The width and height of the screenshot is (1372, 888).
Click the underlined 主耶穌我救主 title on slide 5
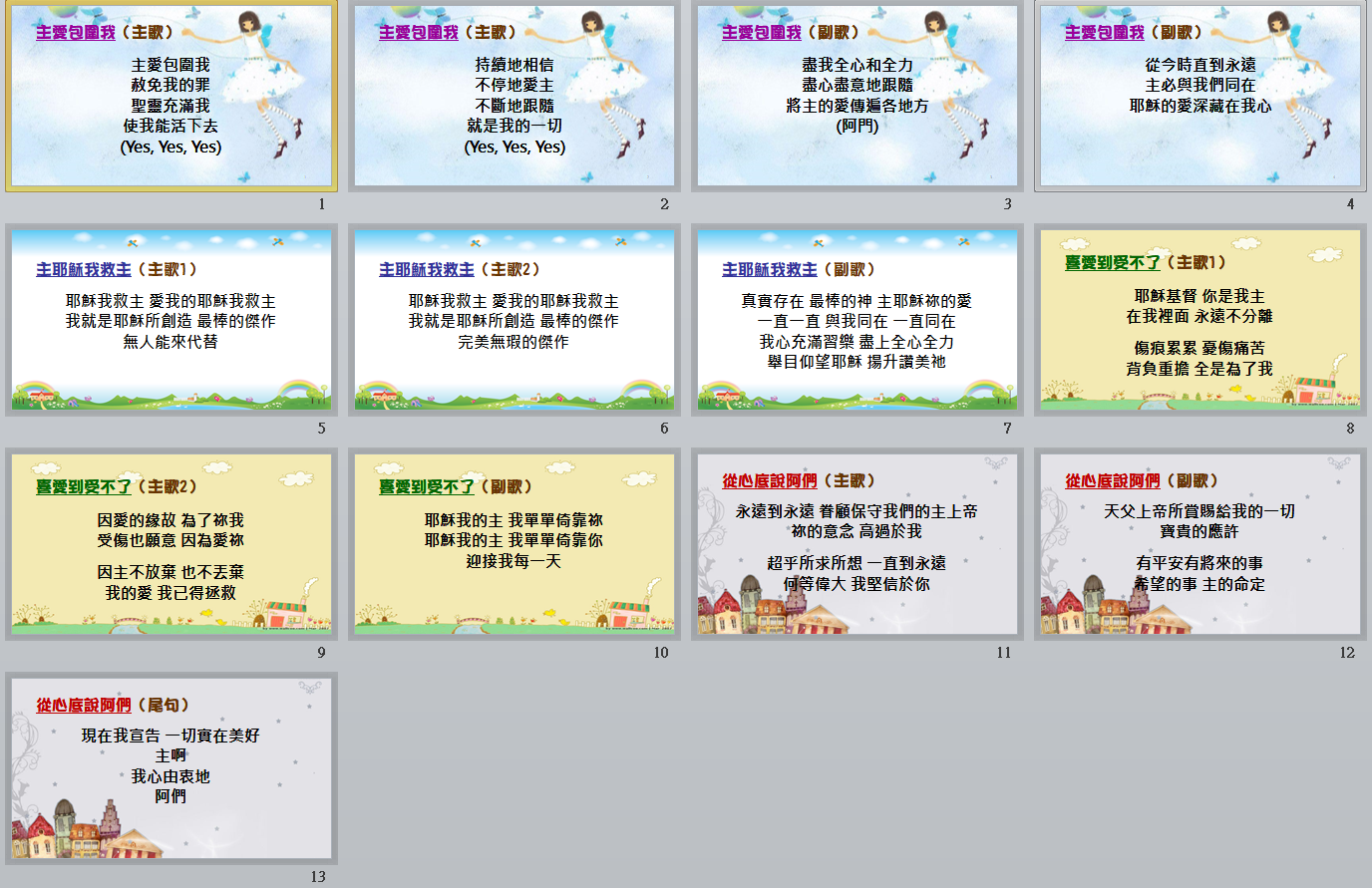84,270
